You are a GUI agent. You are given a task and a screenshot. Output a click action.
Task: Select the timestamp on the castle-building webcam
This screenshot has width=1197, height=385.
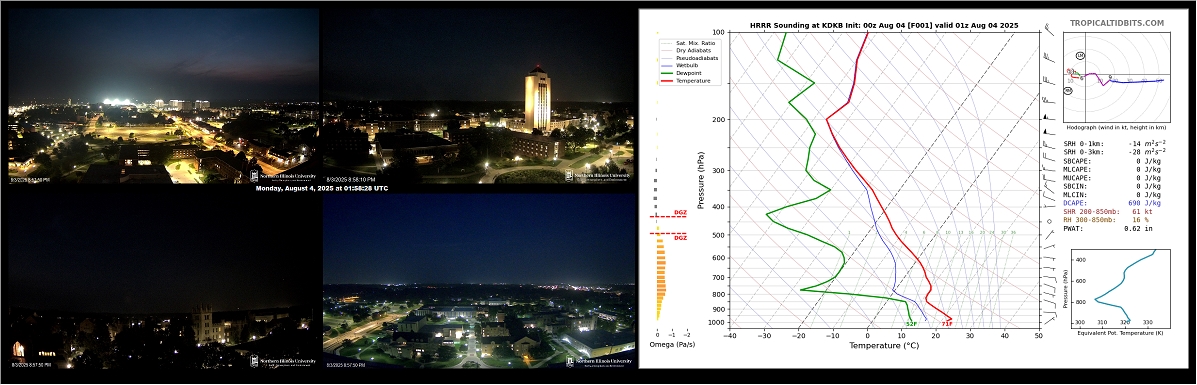tap(31, 365)
